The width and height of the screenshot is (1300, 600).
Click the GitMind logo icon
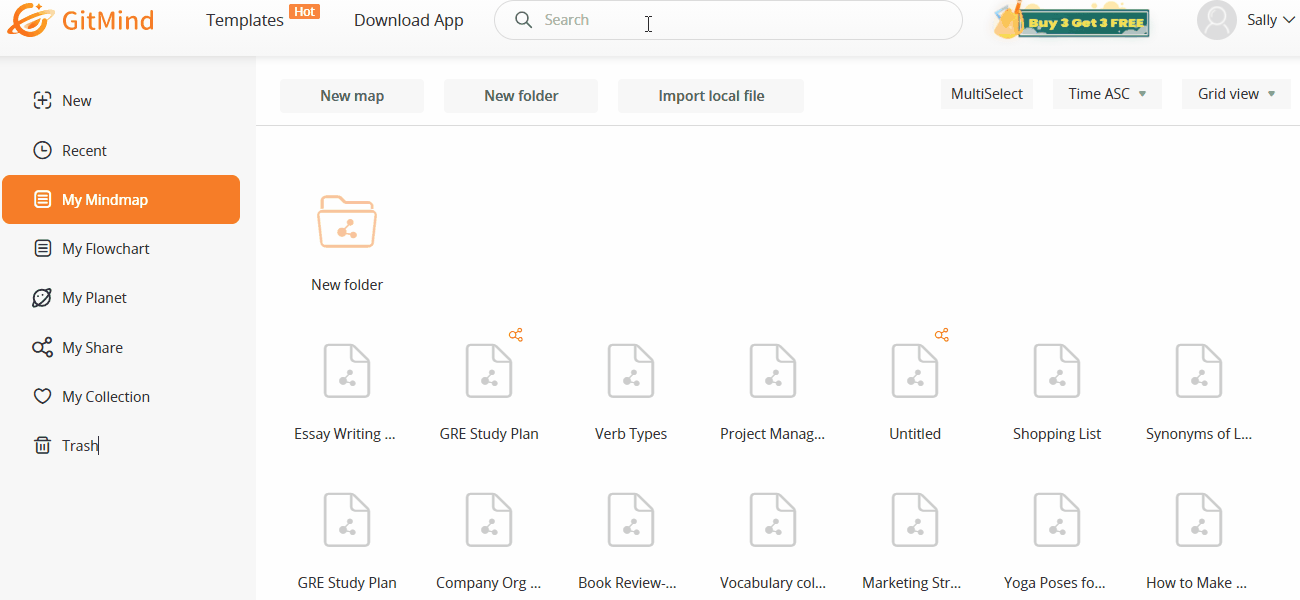29,20
